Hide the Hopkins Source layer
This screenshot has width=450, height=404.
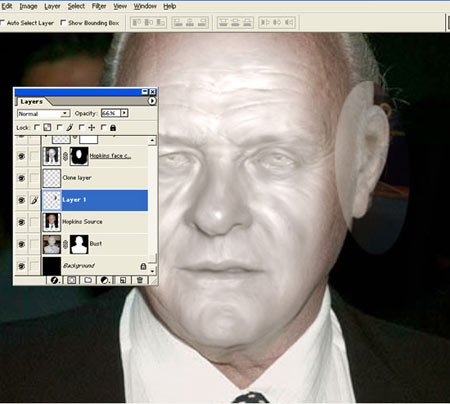click(x=21, y=222)
